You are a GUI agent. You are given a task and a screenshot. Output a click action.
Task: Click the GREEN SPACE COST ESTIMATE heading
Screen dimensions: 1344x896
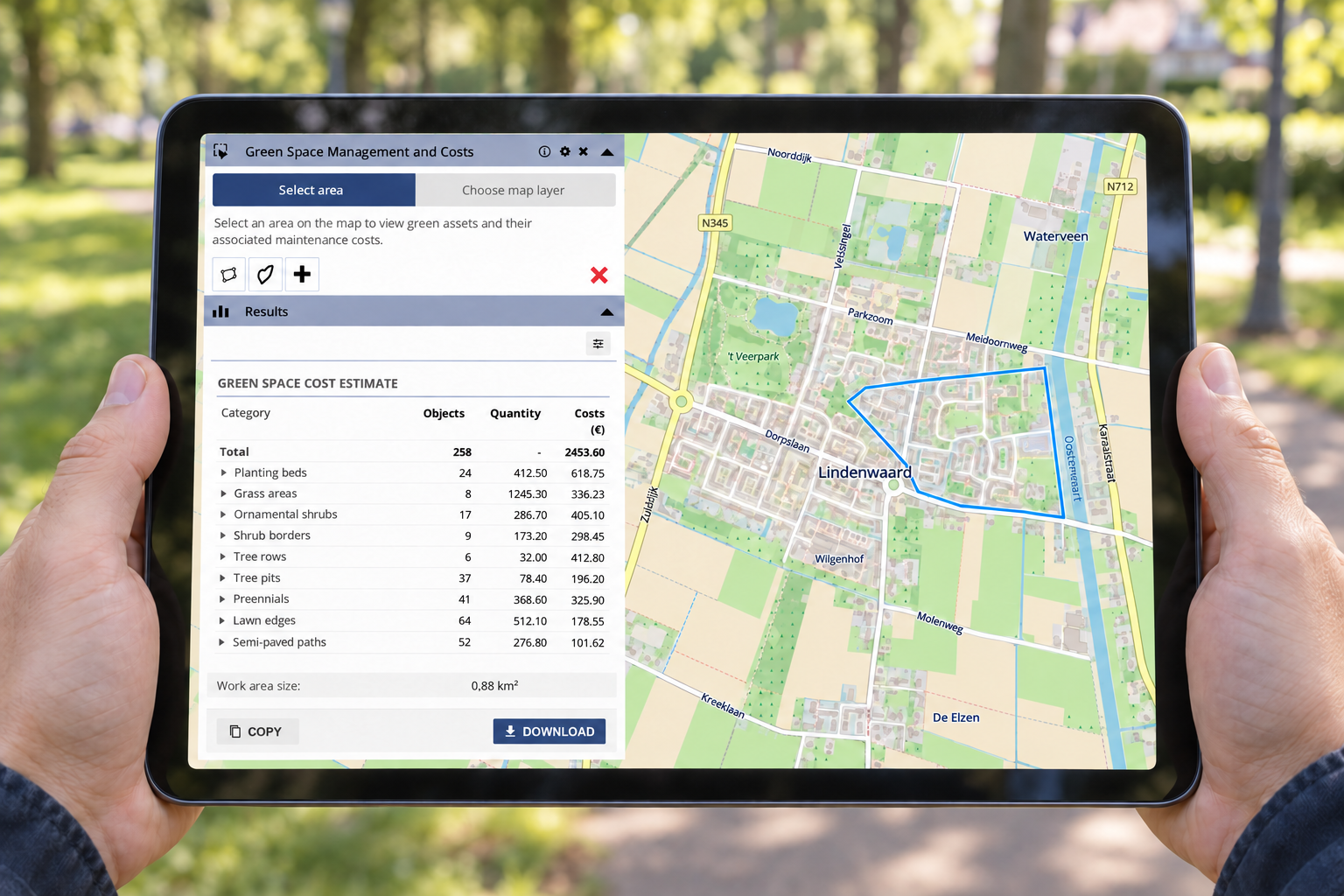[x=308, y=383]
